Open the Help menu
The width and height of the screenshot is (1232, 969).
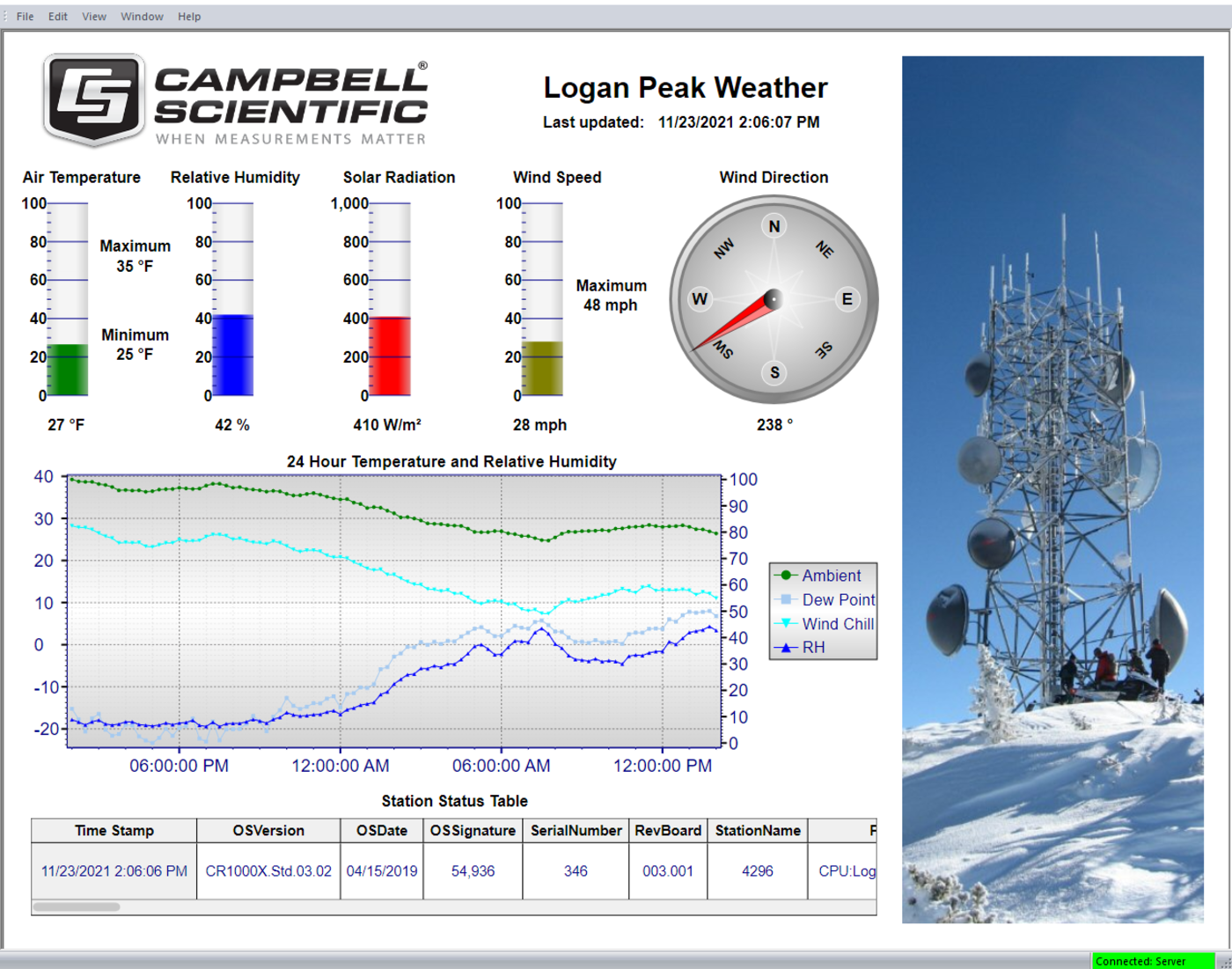coord(189,16)
